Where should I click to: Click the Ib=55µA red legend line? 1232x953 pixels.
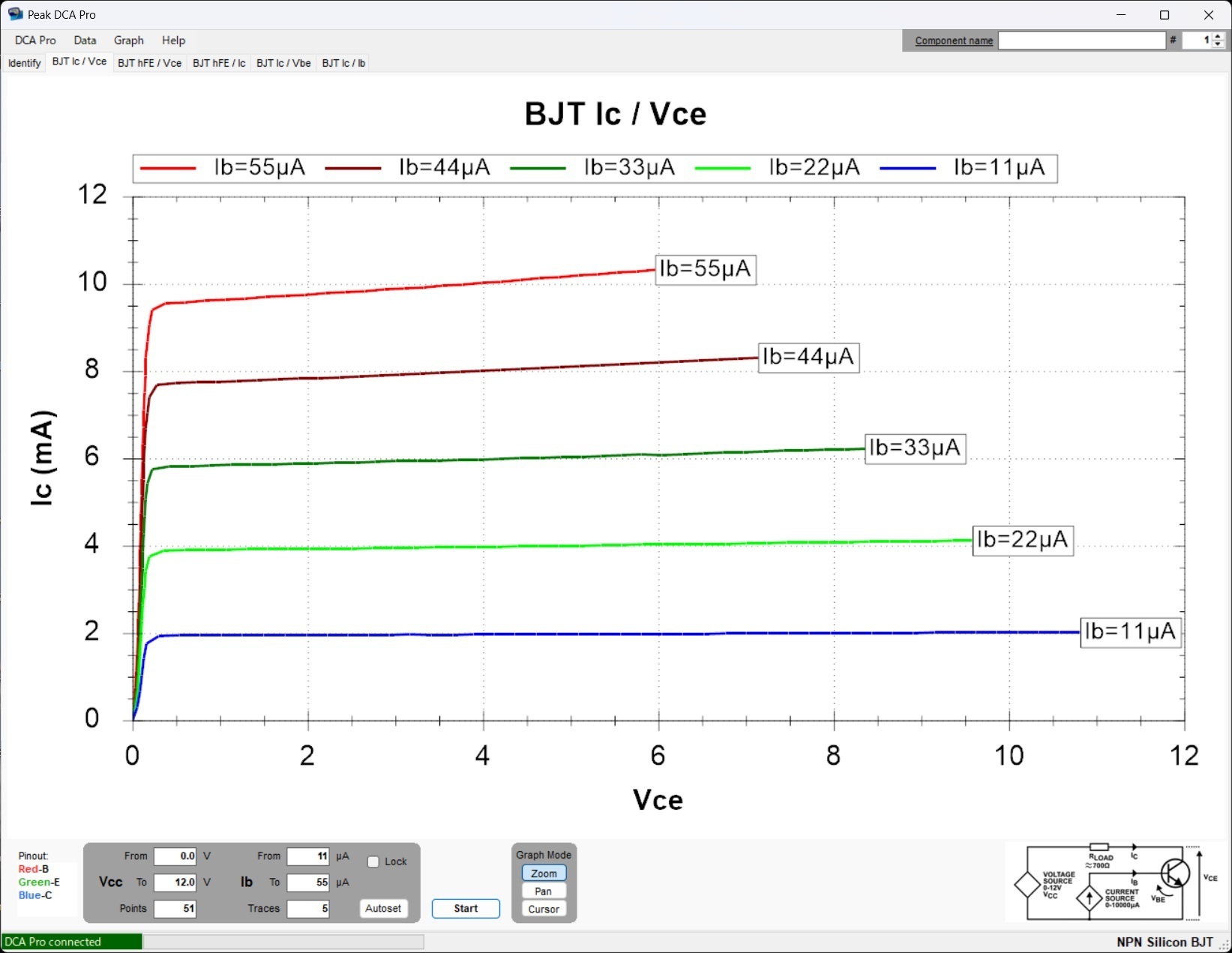168,168
